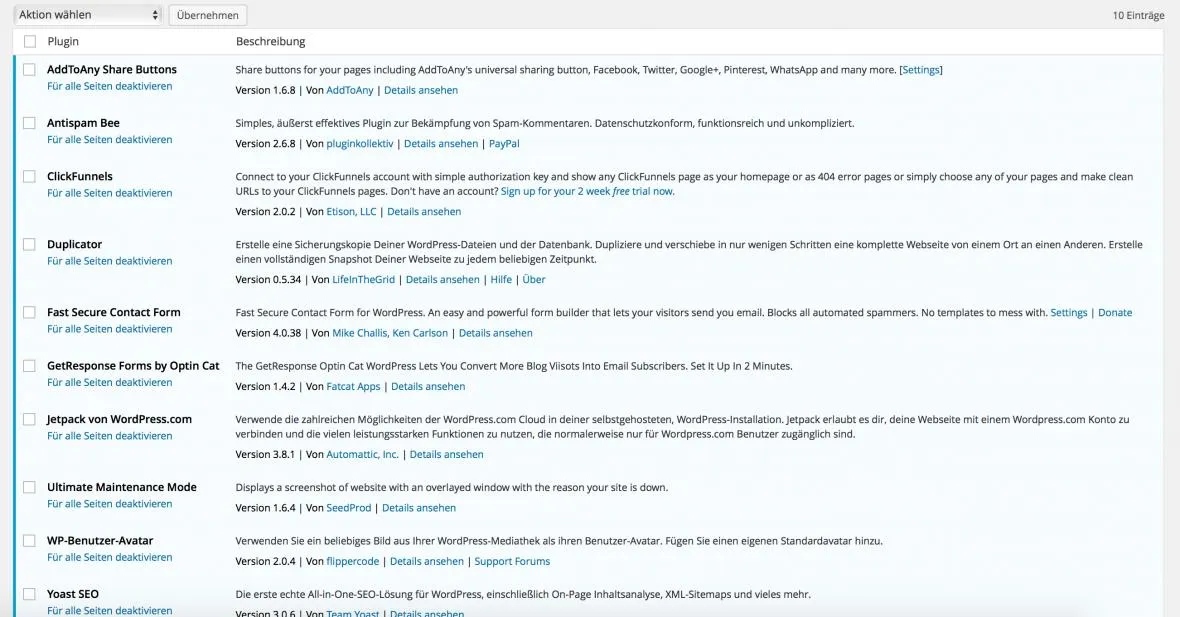
Task: Click the Übernehmen button
Action: (208, 15)
